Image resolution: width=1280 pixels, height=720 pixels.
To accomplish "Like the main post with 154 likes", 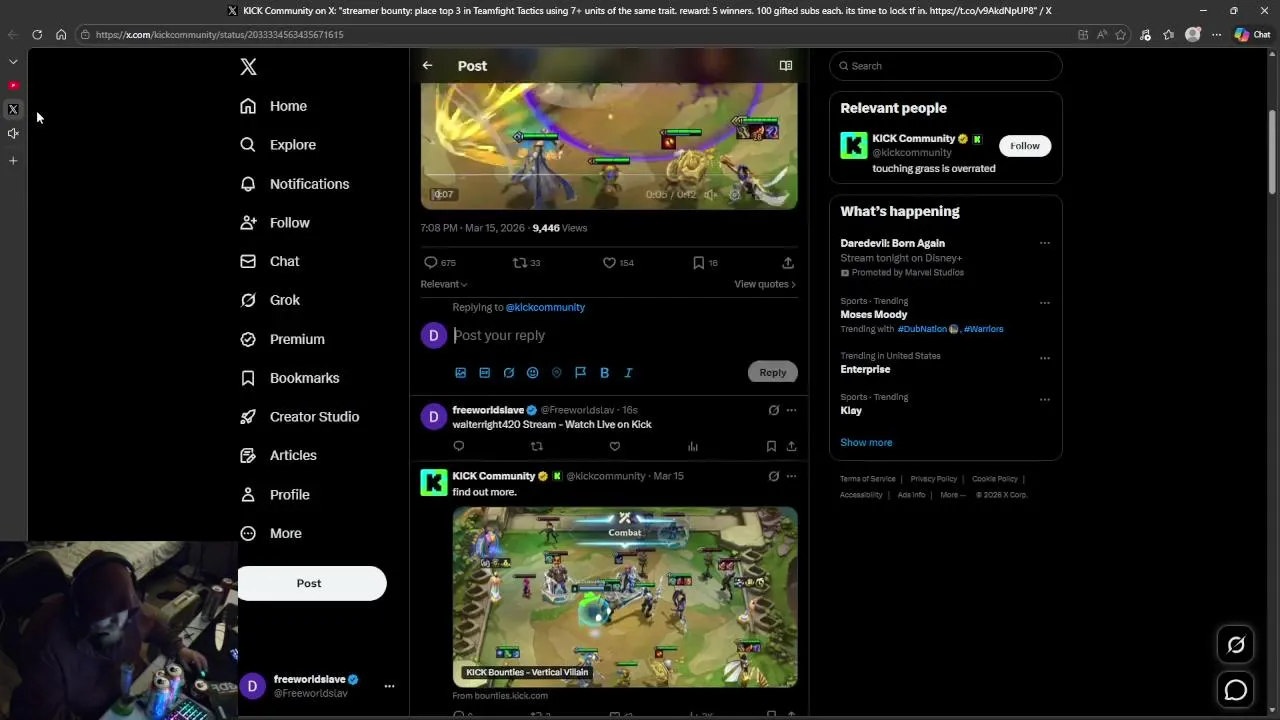I will pyautogui.click(x=609, y=263).
